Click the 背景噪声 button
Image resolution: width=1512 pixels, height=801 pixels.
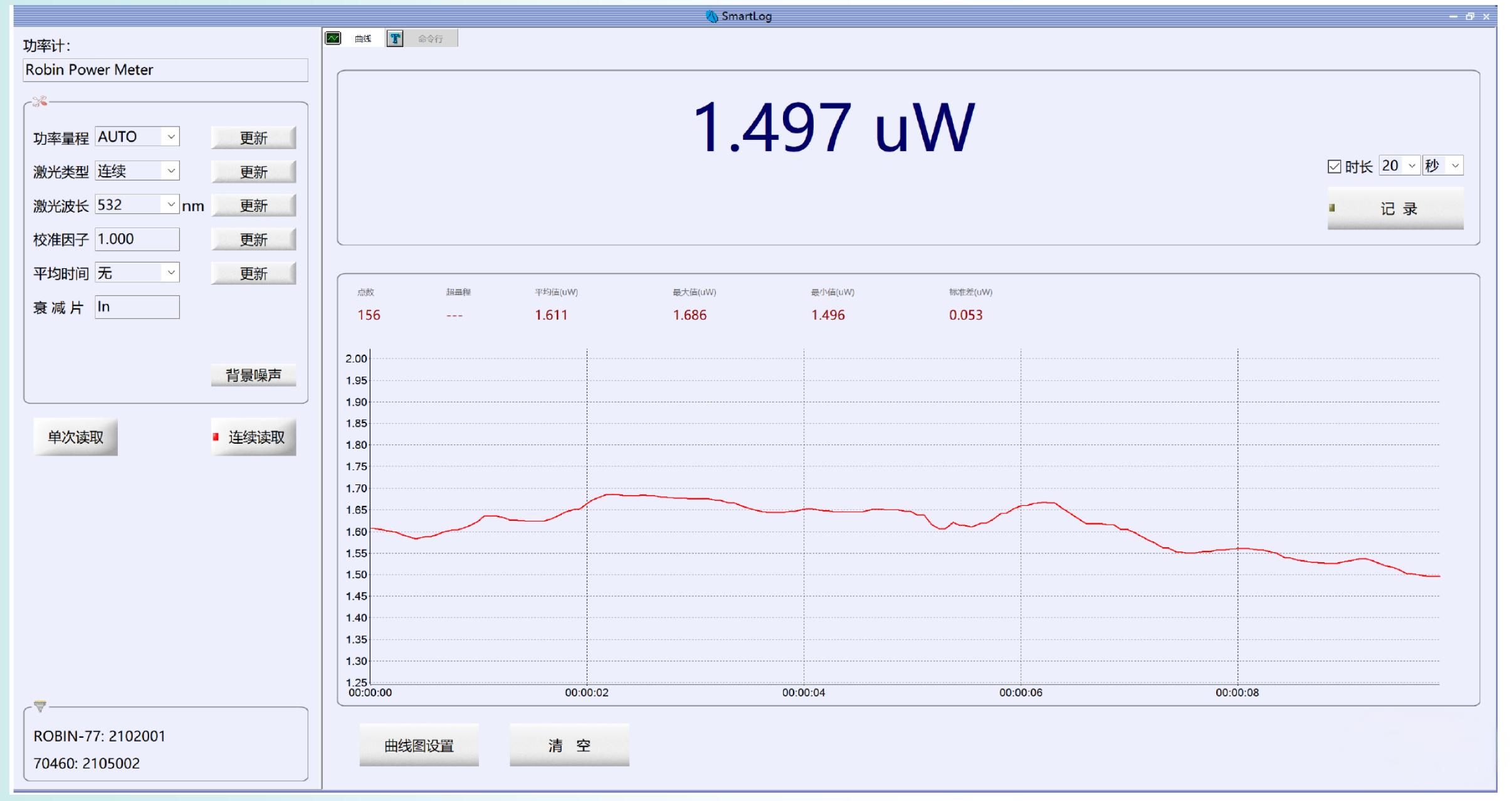253,375
